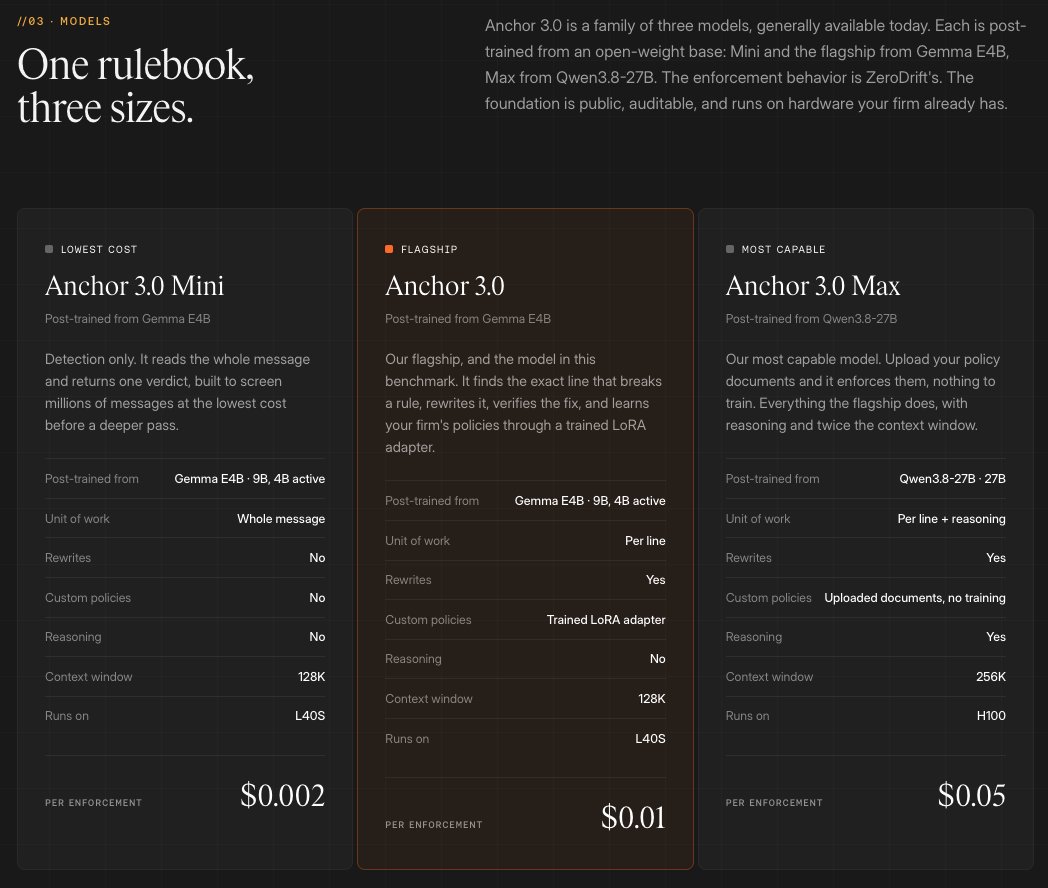The height and width of the screenshot is (888, 1048).
Task: Click flagship card's L40S runs-on value
Action: (x=650, y=739)
